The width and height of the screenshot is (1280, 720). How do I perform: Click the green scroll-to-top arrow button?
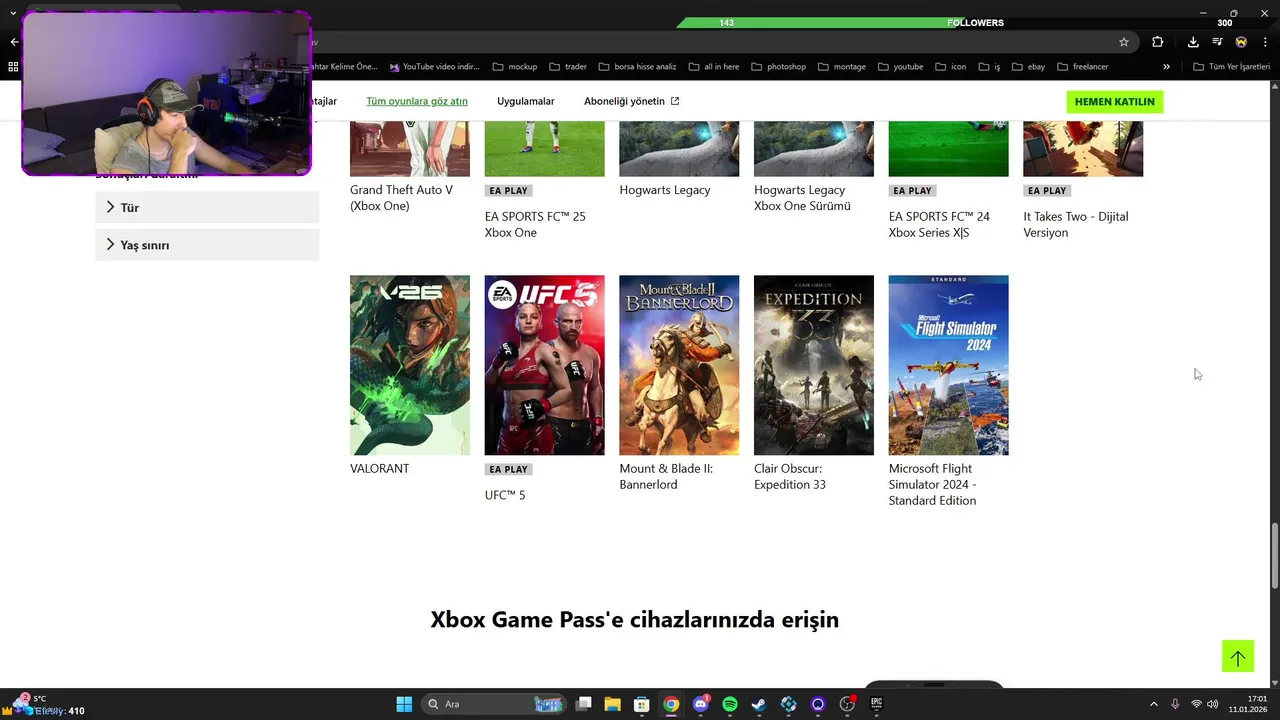pyautogui.click(x=1238, y=656)
